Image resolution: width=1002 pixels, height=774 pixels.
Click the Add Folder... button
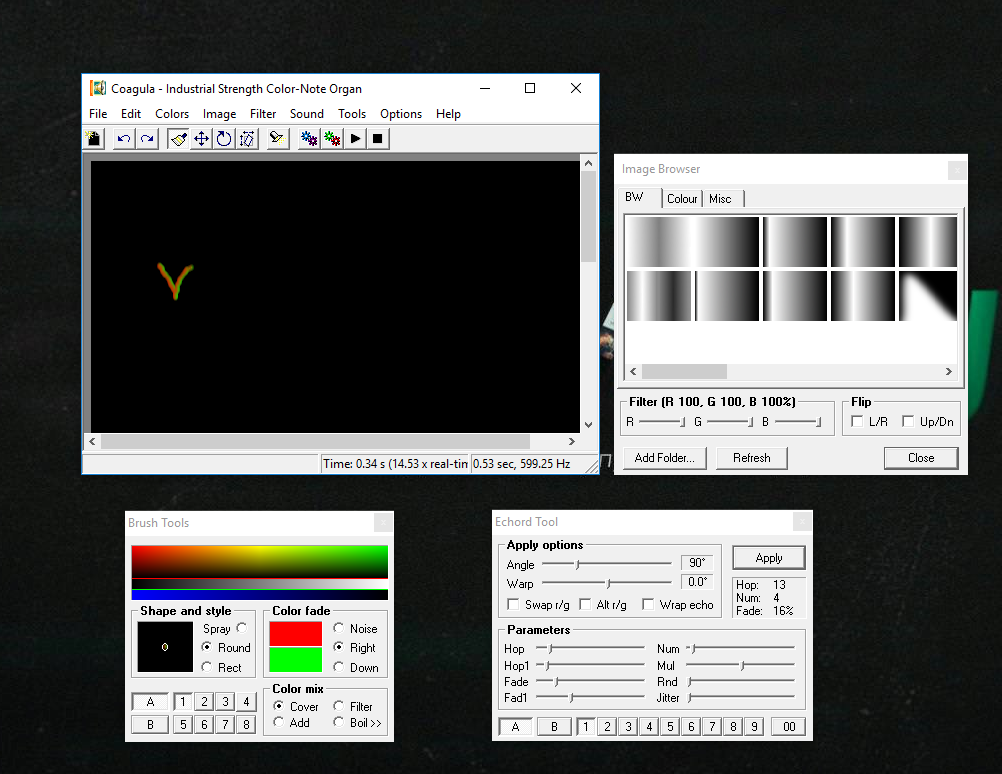664,458
